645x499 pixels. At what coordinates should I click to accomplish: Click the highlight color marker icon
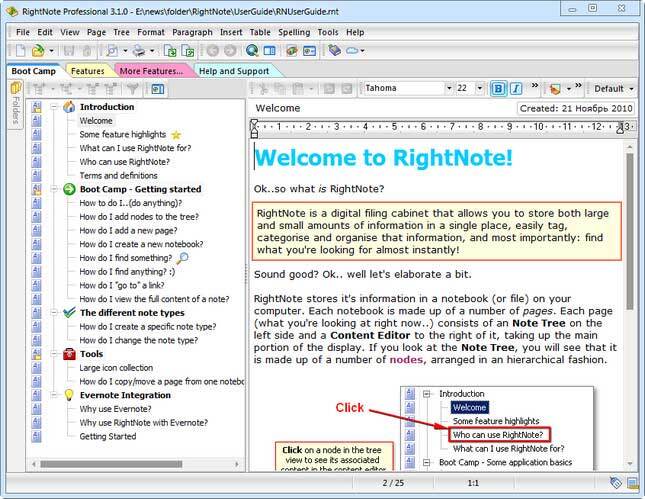[555, 88]
